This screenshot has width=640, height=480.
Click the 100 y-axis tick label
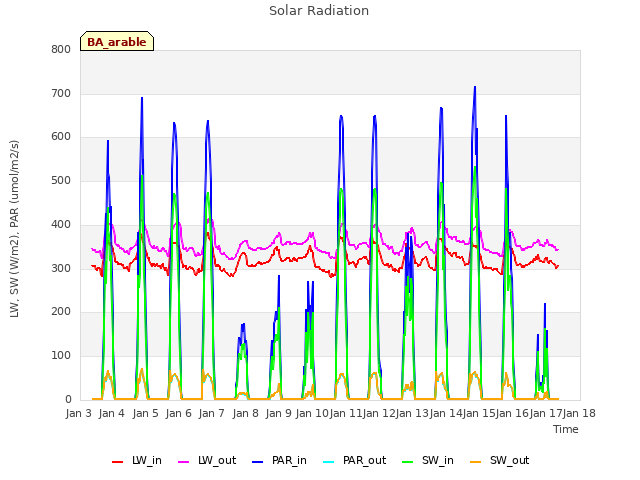coord(61,356)
